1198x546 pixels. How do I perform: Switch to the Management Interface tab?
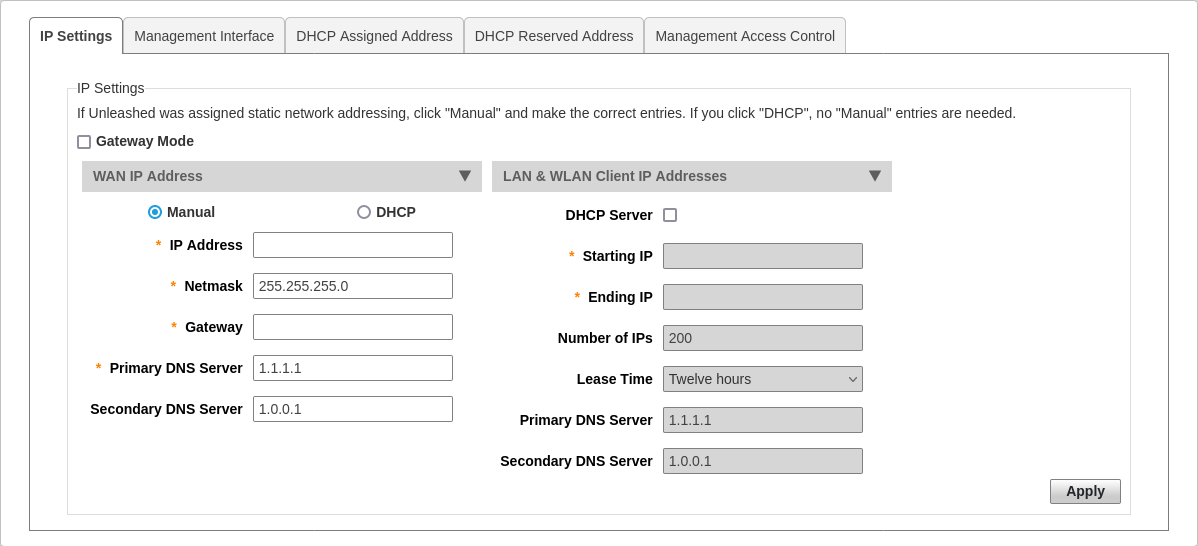[204, 36]
